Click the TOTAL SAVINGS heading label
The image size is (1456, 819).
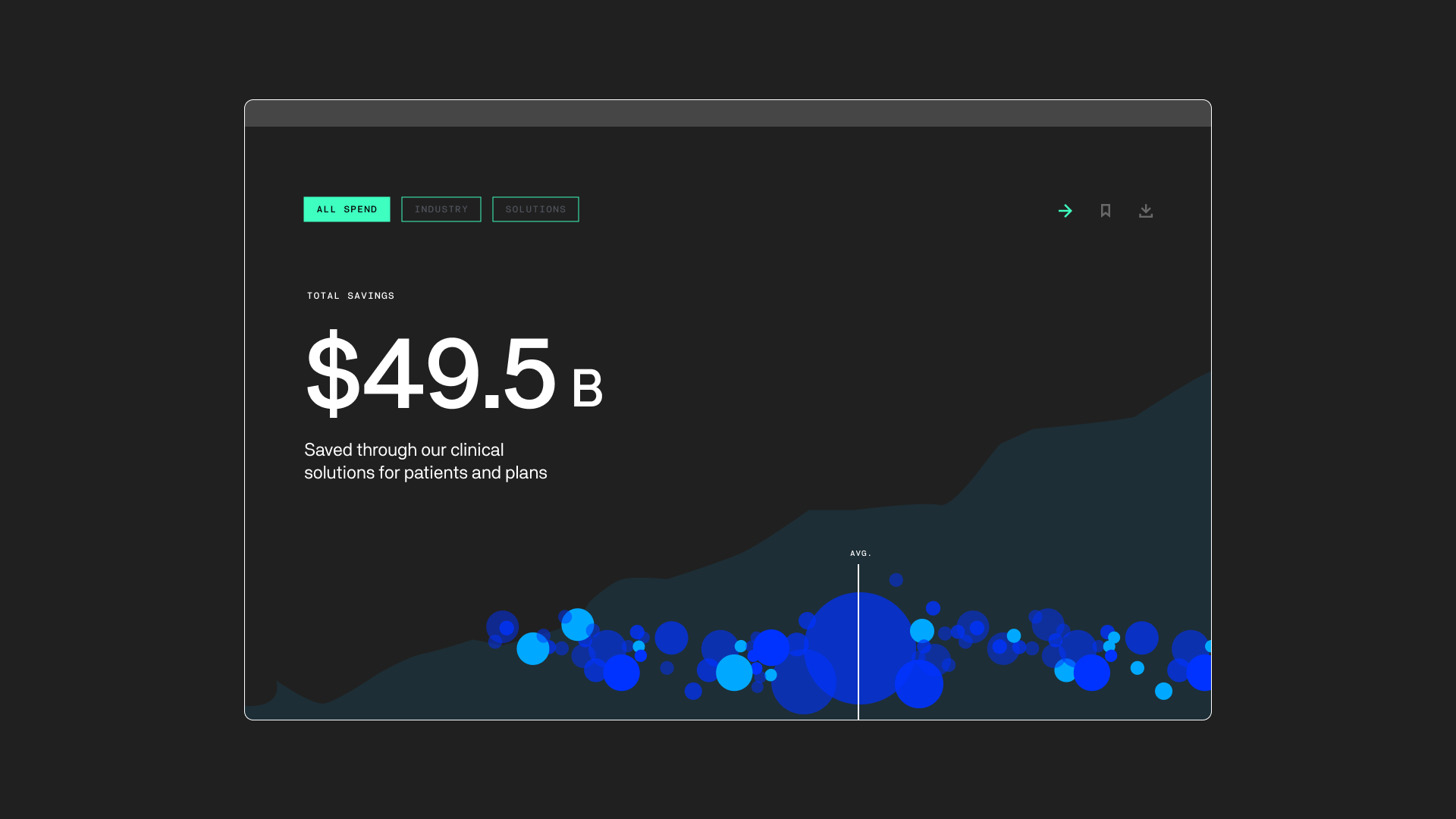(x=350, y=296)
